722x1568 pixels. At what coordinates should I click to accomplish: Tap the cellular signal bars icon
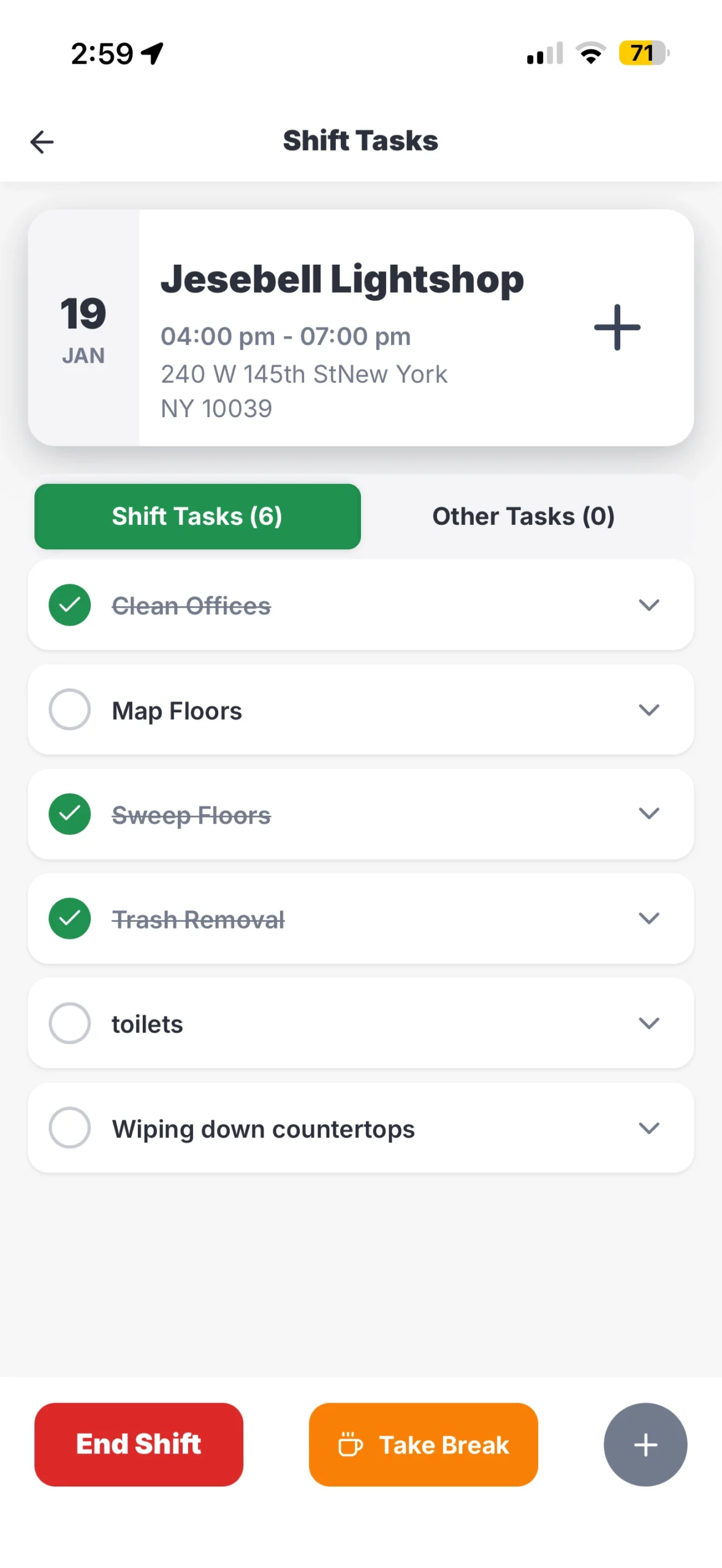(544, 53)
